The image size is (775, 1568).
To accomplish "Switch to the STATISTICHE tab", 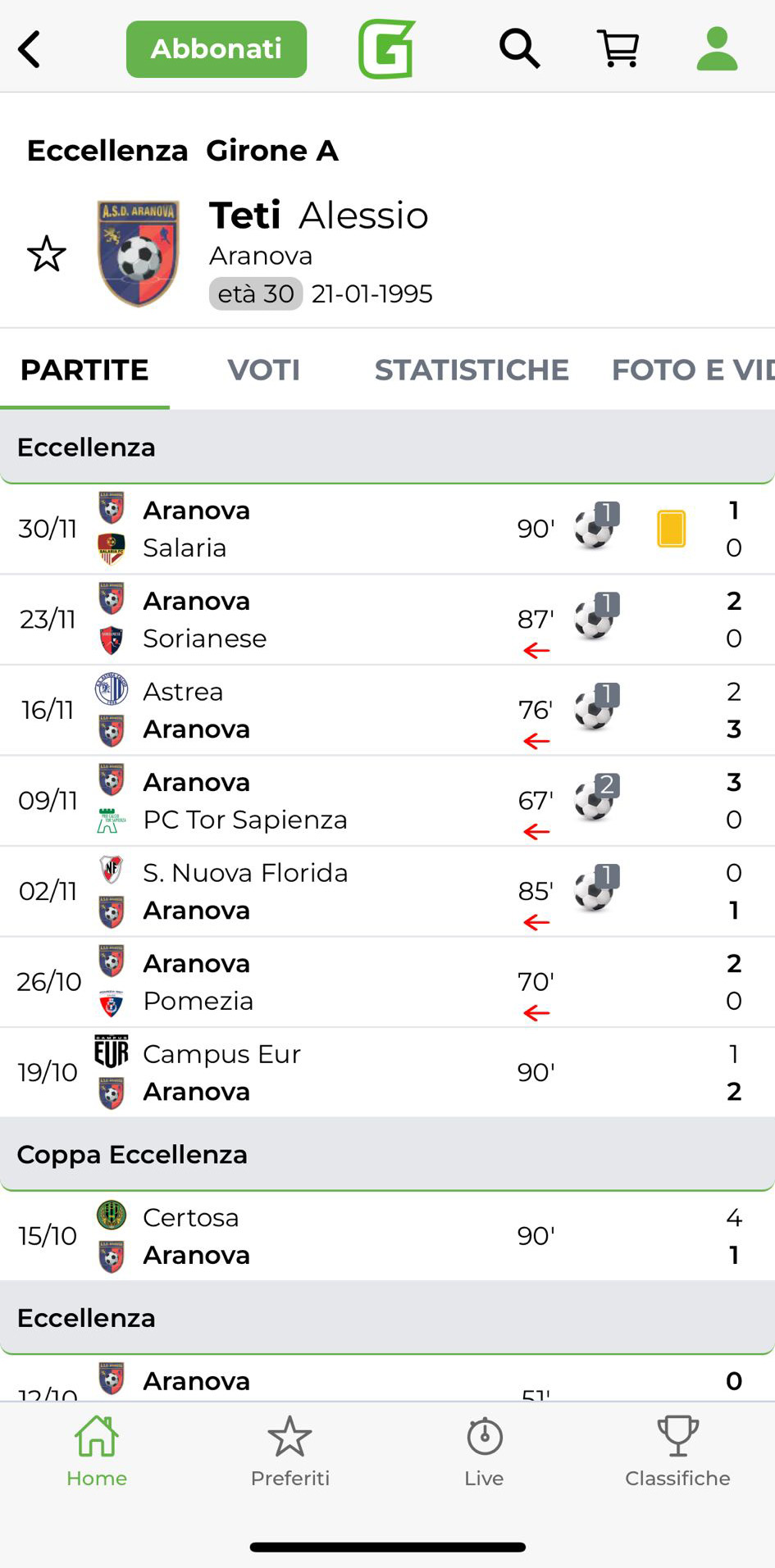I will tap(472, 370).
